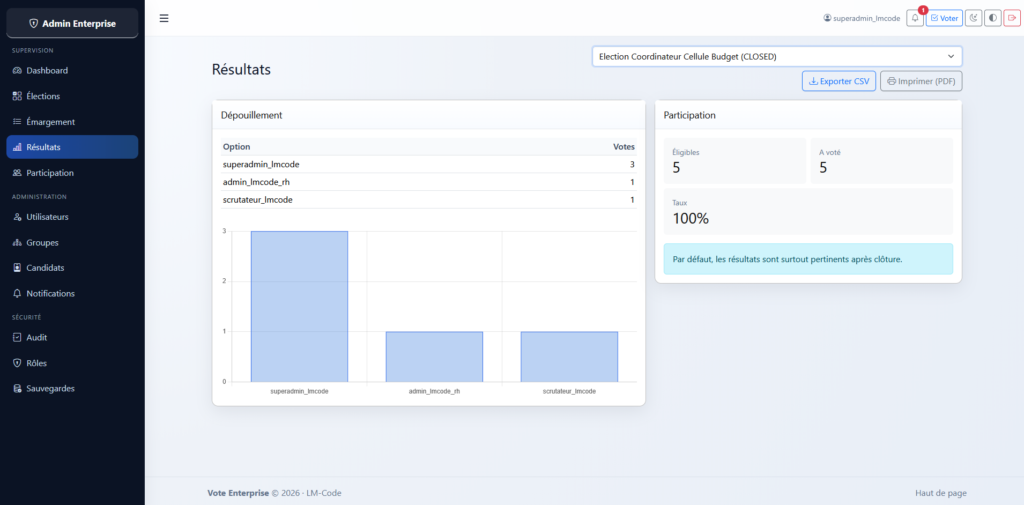Open Groupes in the sidebar

pyautogui.click(x=42, y=242)
